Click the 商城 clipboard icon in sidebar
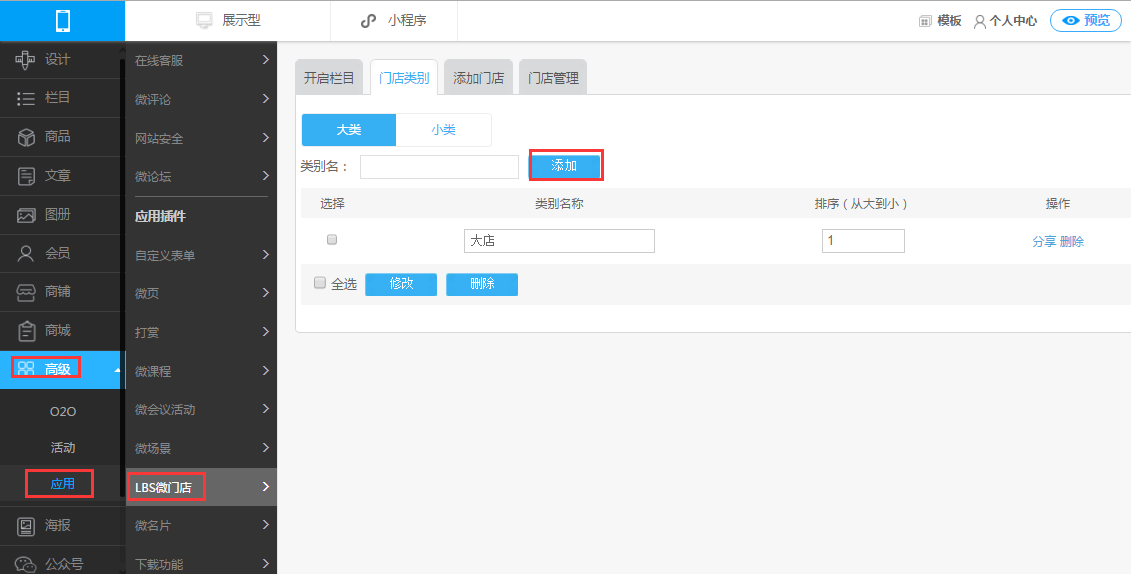Image resolution: width=1131 pixels, height=574 pixels. [x=26, y=331]
